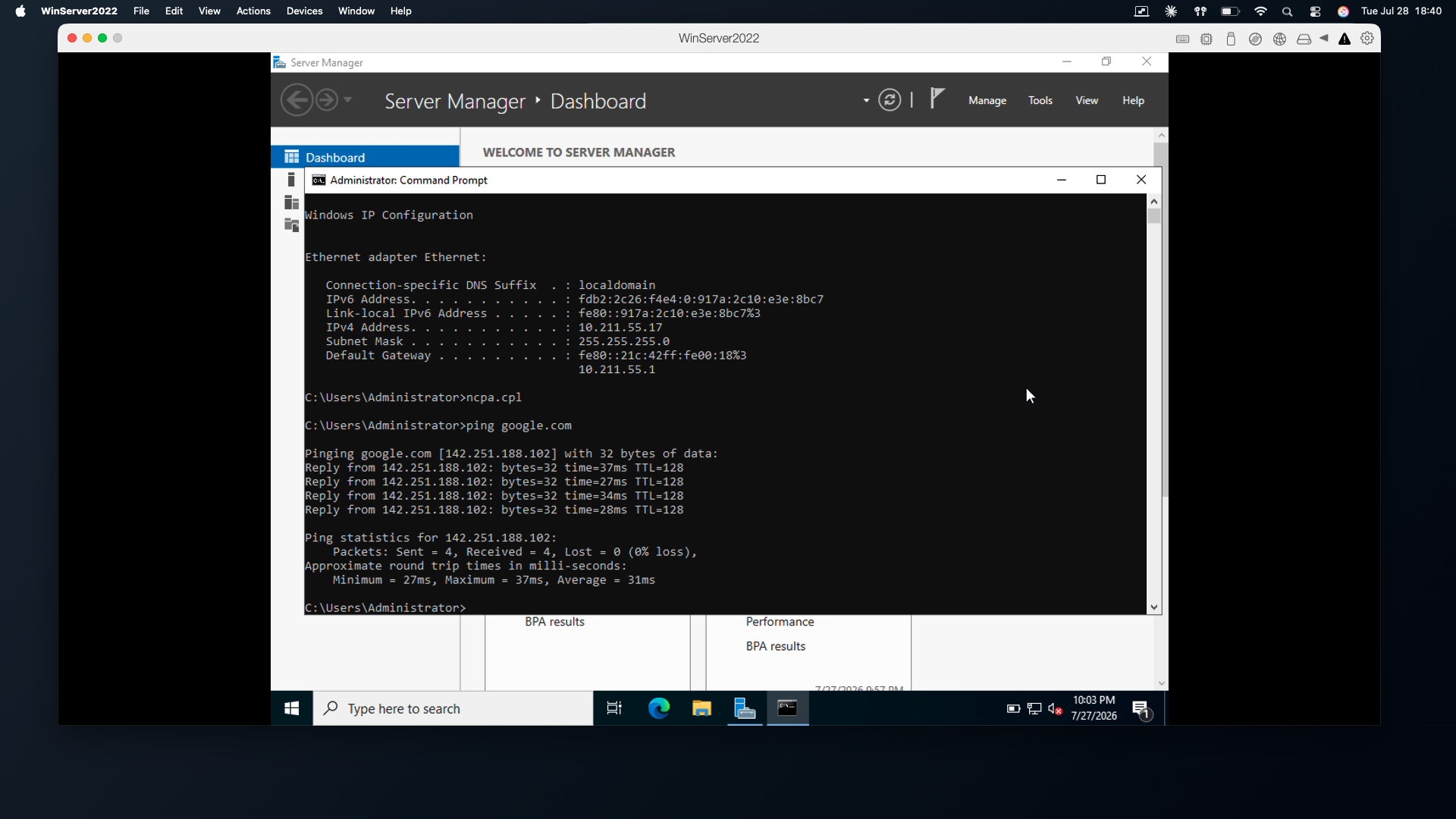
Task: Click Server Manager scrollbar down arrow
Action: tap(1161, 683)
